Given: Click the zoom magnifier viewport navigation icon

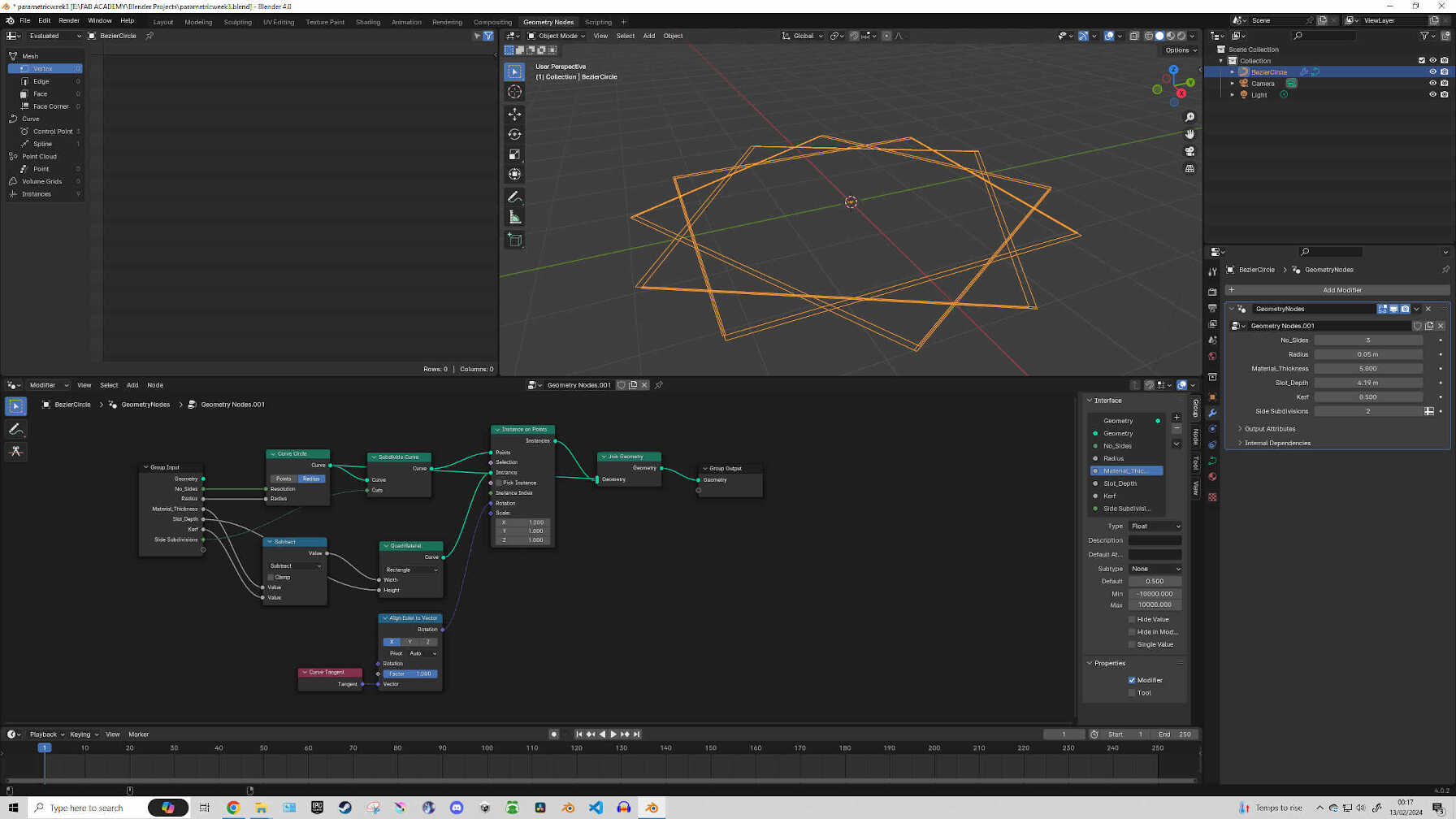Looking at the screenshot, I should pyautogui.click(x=1189, y=117).
